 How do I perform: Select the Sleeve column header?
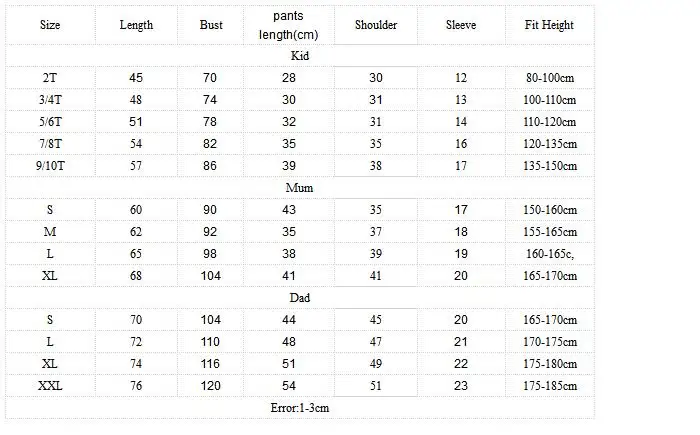461,25
